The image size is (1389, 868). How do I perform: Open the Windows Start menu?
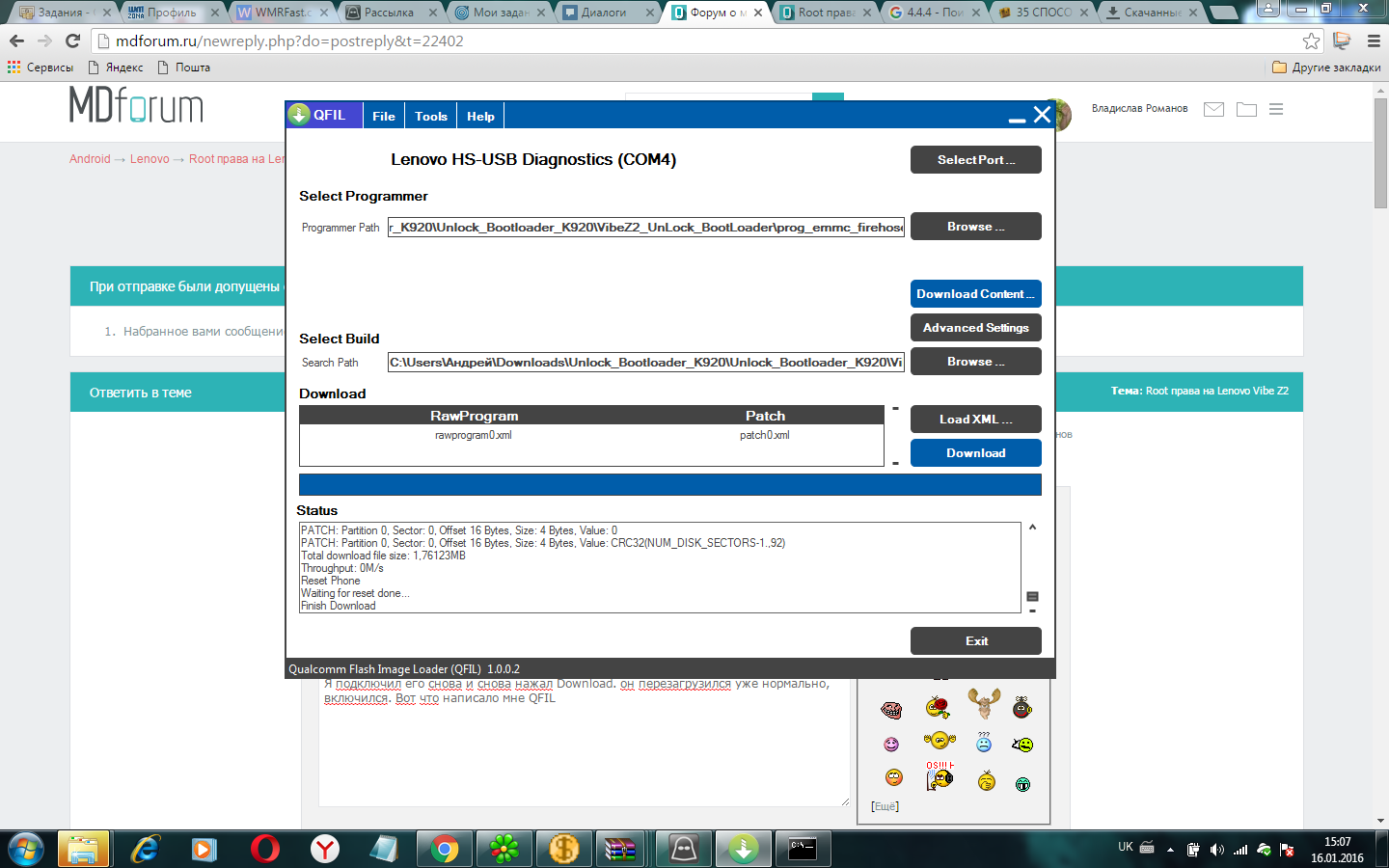tap(26, 849)
